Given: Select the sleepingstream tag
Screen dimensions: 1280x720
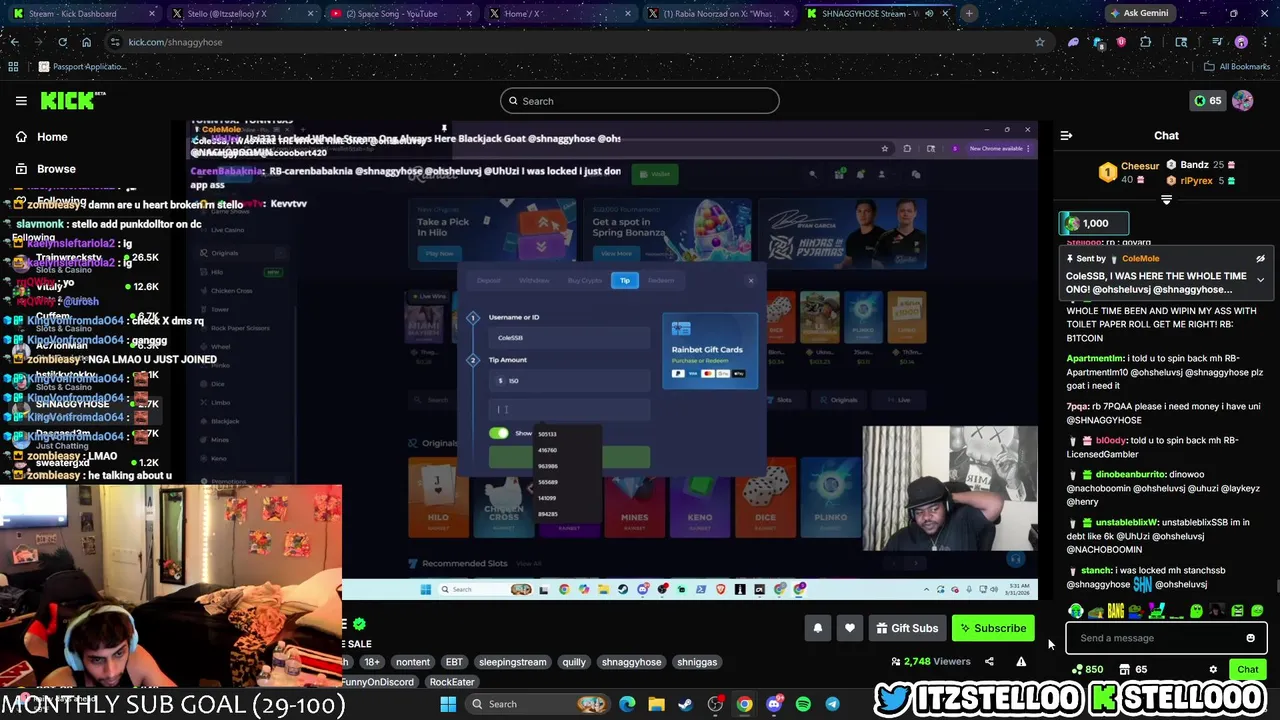Looking at the screenshot, I should click(512, 662).
